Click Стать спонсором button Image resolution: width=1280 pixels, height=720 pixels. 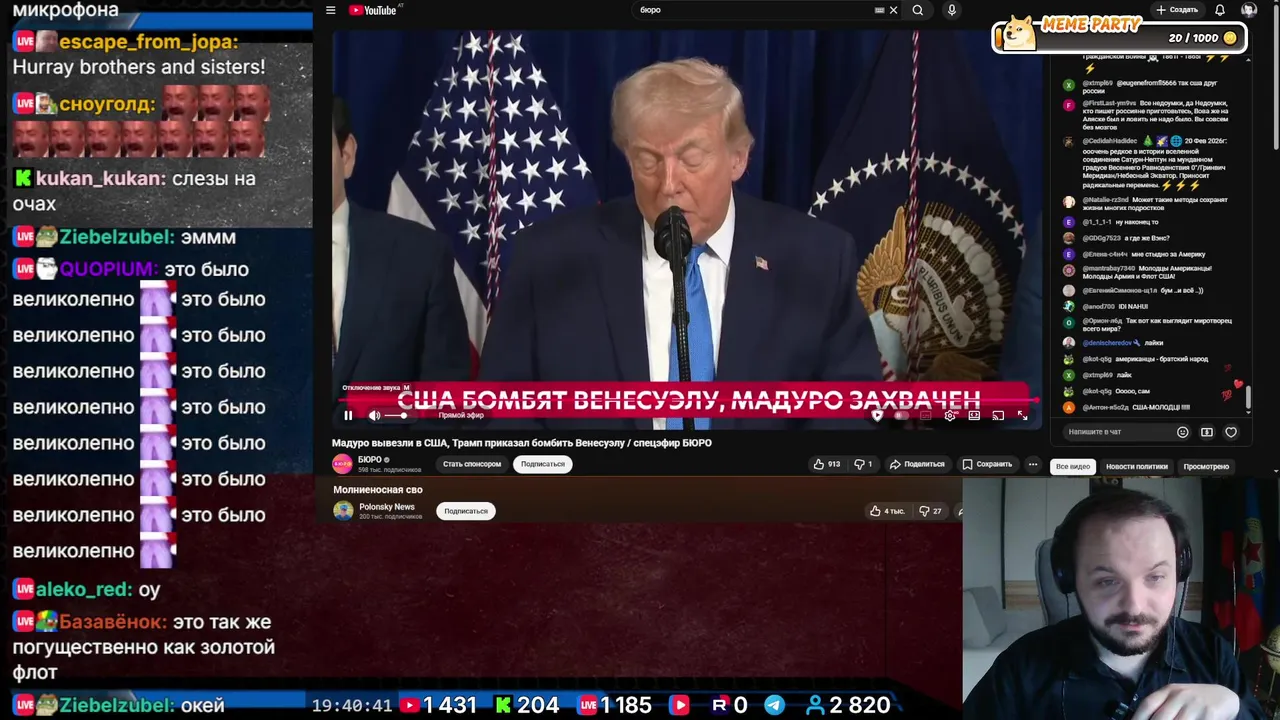click(472, 464)
